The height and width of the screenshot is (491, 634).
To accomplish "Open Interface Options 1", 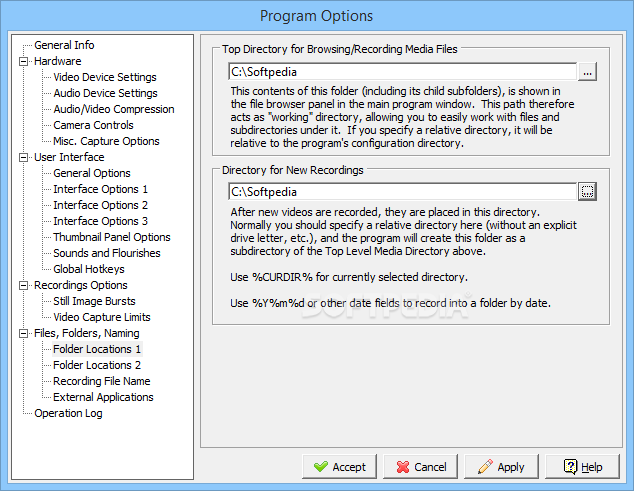I will click(x=100, y=189).
